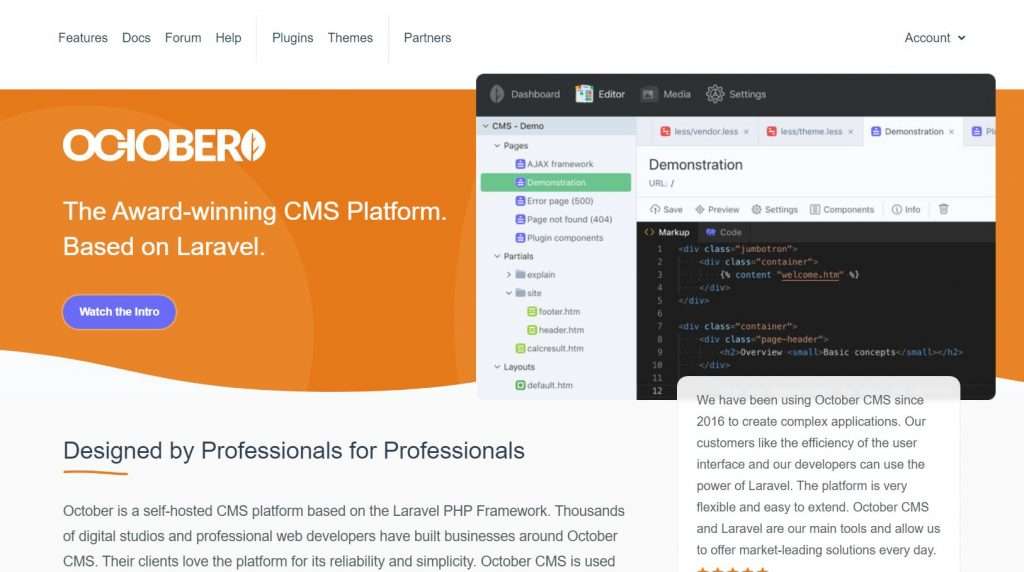Image resolution: width=1024 pixels, height=572 pixels.
Task: Open the Themes link
Action: coord(350,38)
